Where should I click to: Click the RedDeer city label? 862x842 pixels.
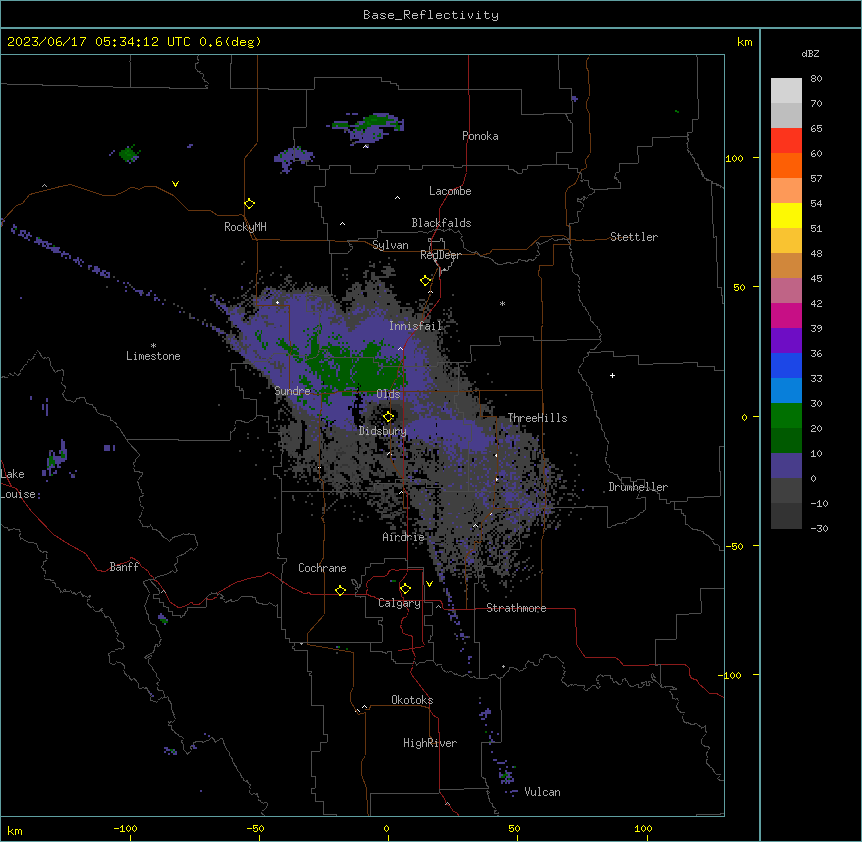(x=440, y=255)
